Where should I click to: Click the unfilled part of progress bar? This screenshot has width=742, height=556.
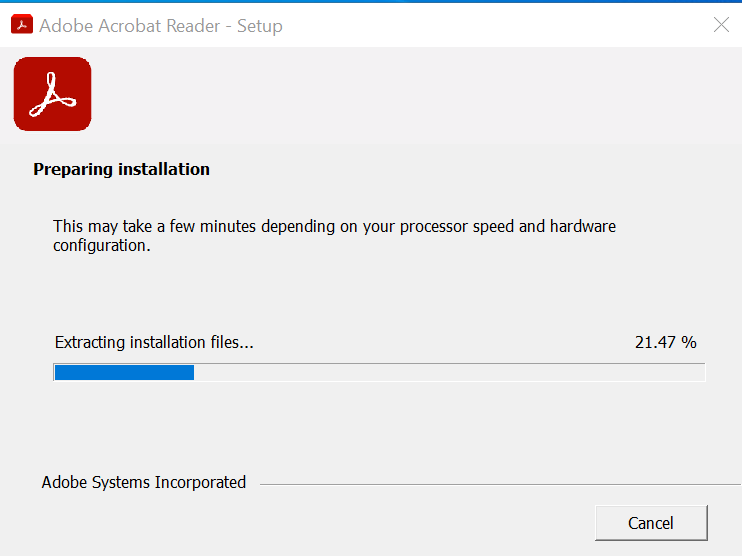coord(450,373)
